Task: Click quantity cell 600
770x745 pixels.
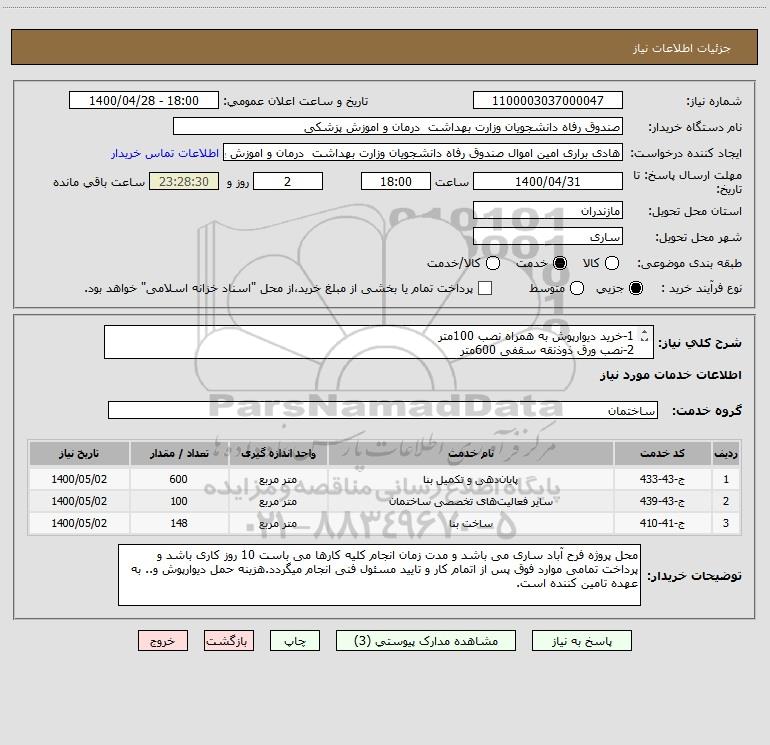Action: tap(179, 479)
